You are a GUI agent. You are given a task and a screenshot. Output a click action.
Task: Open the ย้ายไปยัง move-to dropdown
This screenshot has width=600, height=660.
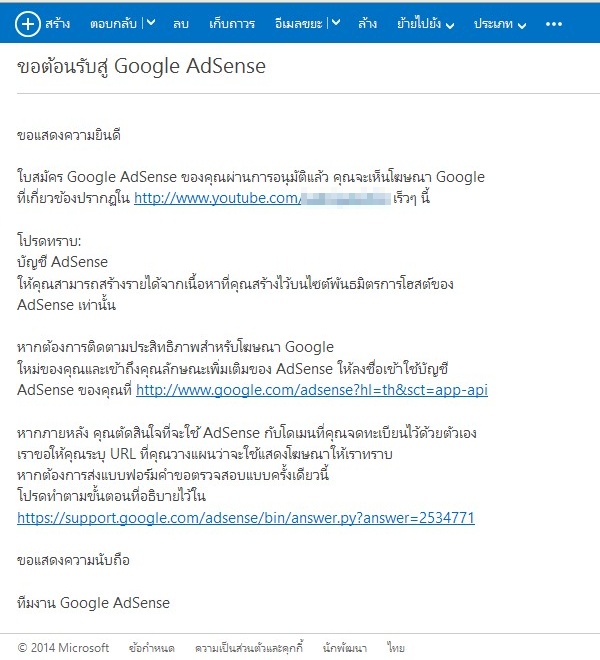click(x=425, y=24)
